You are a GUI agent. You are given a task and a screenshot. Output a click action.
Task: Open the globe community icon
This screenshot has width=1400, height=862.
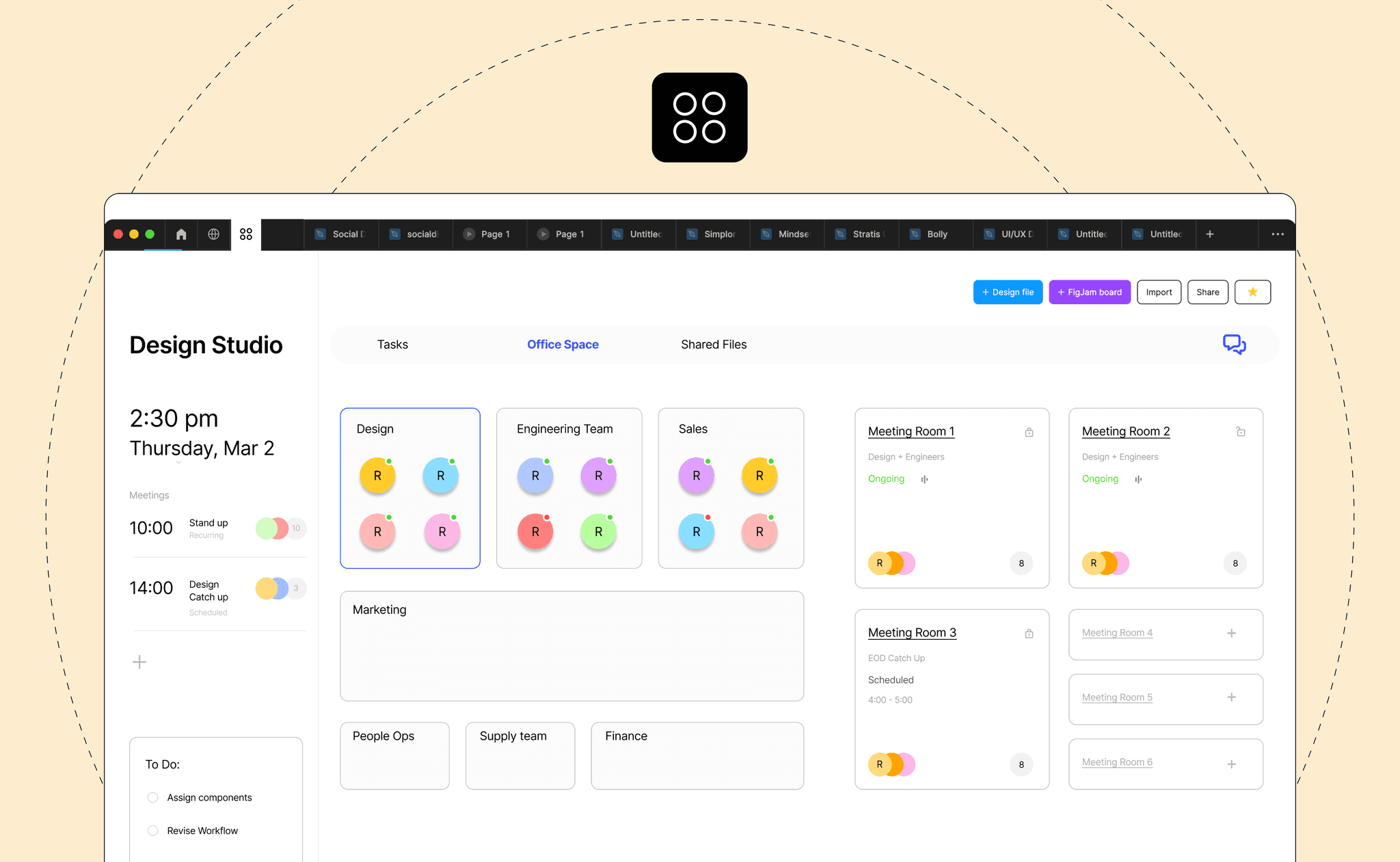tap(214, 234)
